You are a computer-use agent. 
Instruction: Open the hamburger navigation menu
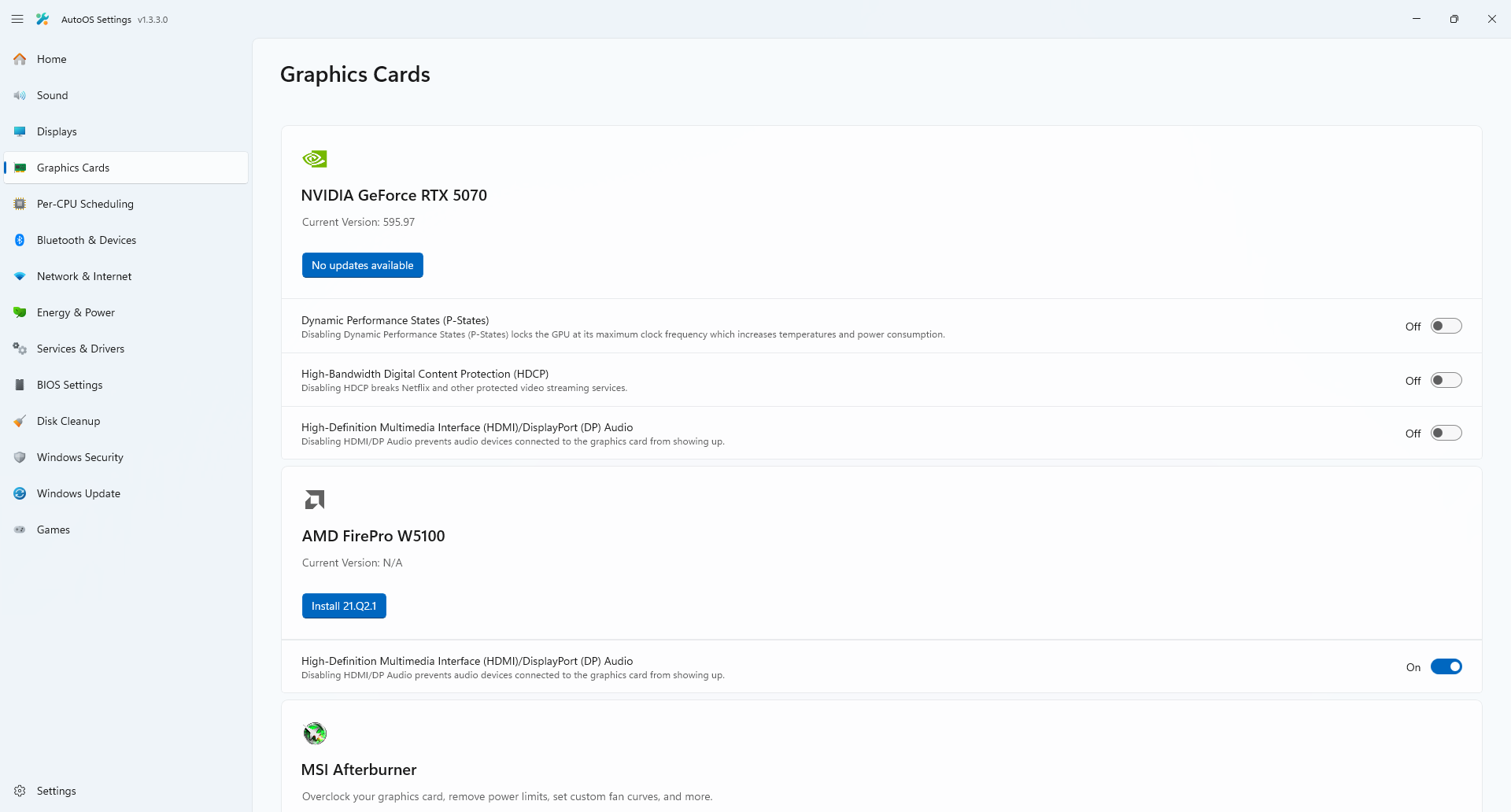click(x=17, y=19)
